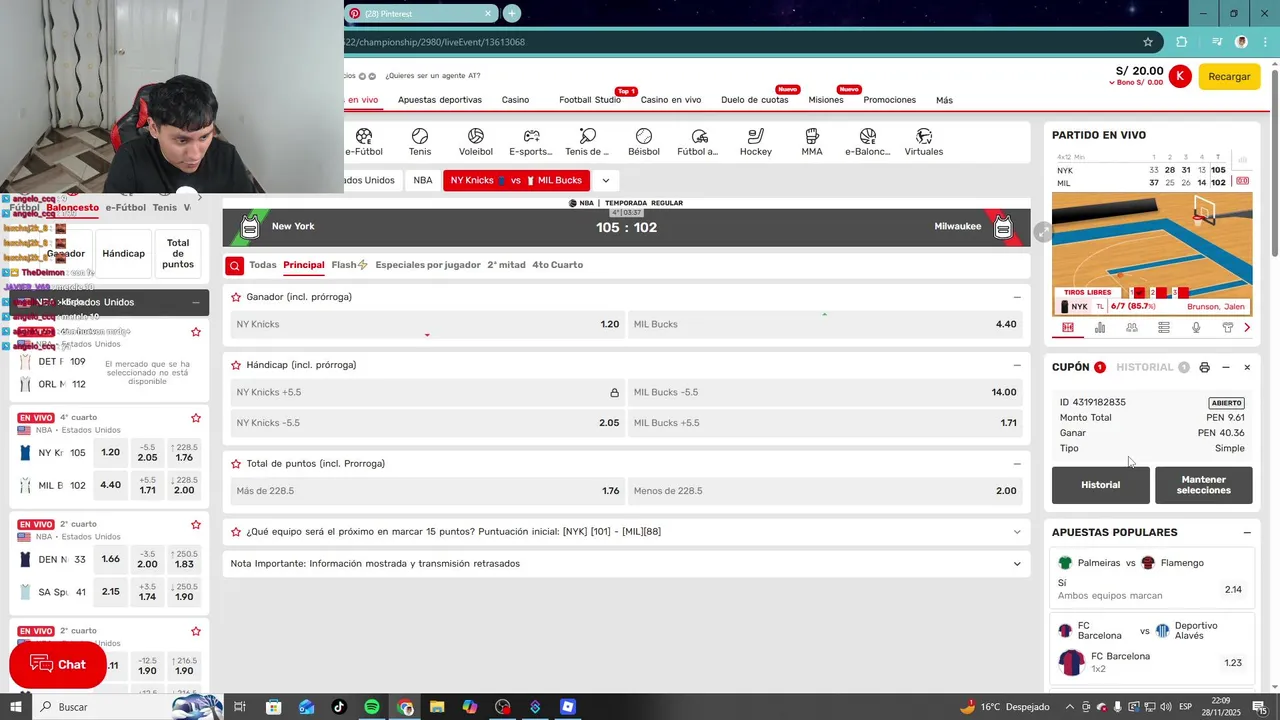Select the MMA sport icon

click(812, 142)
